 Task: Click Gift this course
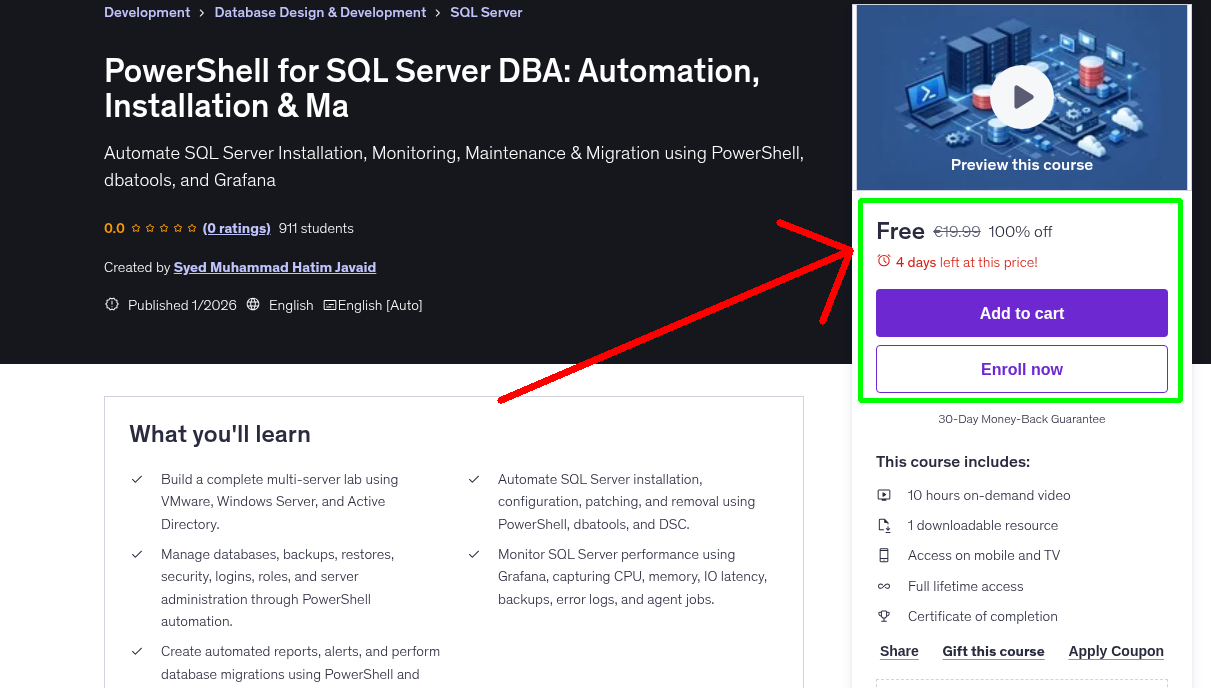993,651
